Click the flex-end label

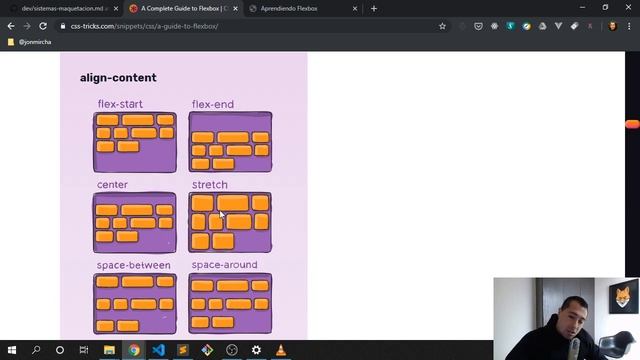click(x=213, y=104)
